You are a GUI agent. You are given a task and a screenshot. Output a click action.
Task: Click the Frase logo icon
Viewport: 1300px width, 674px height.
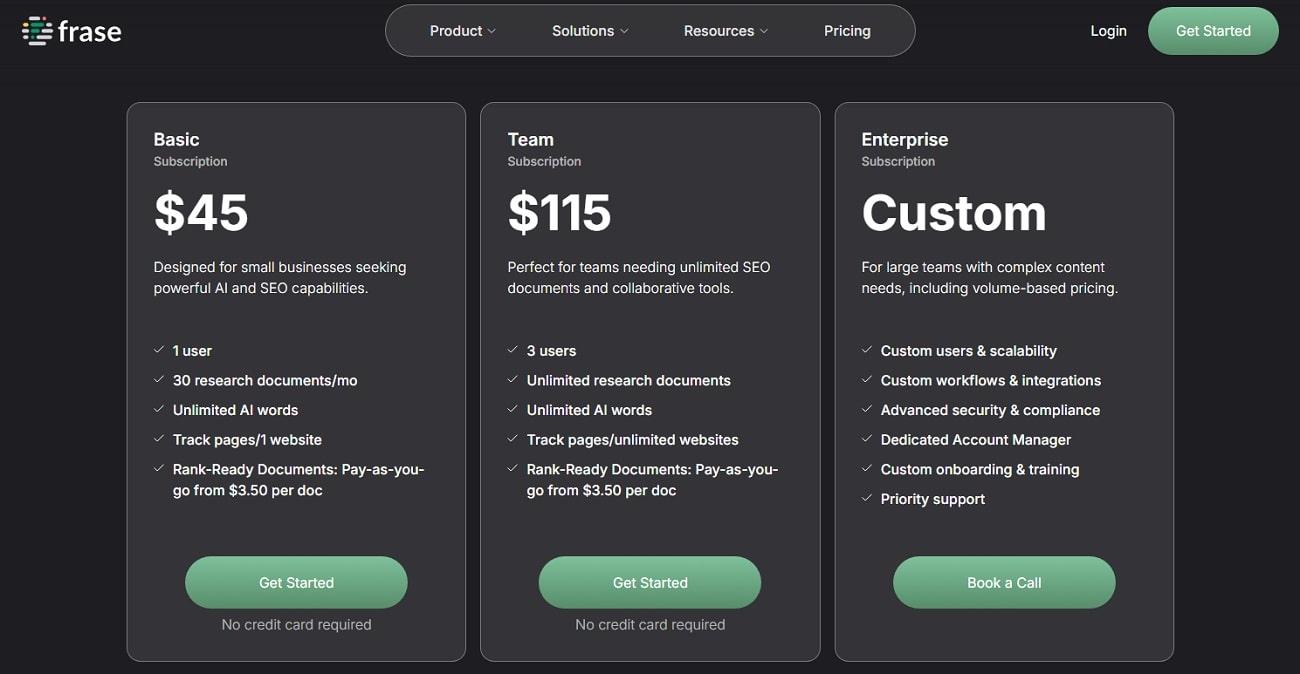tap(37, 30)
